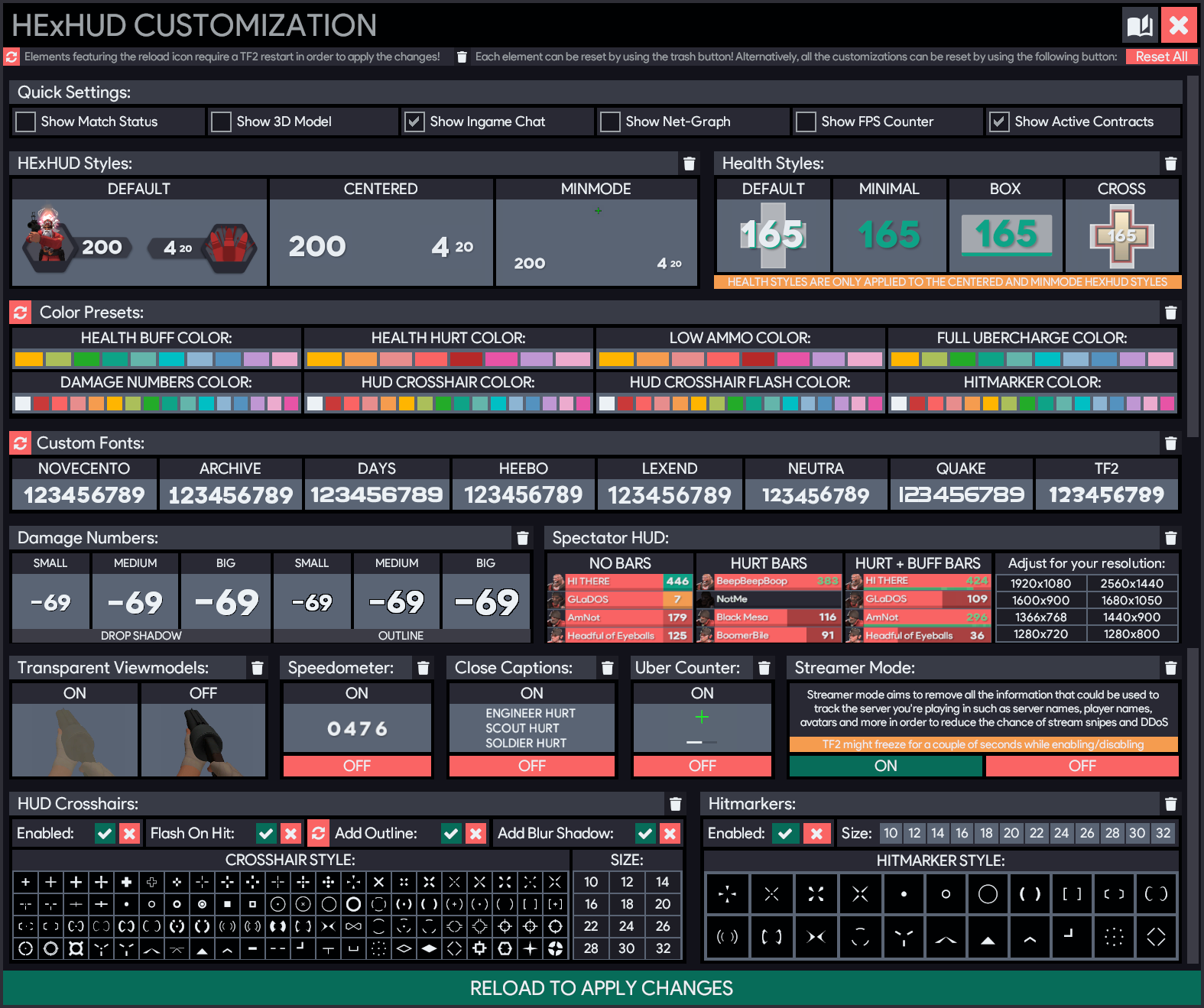Disable Add Blur Shadow with red X
This screenshot has height=1008, width=1204.
(x=670, y=833)
